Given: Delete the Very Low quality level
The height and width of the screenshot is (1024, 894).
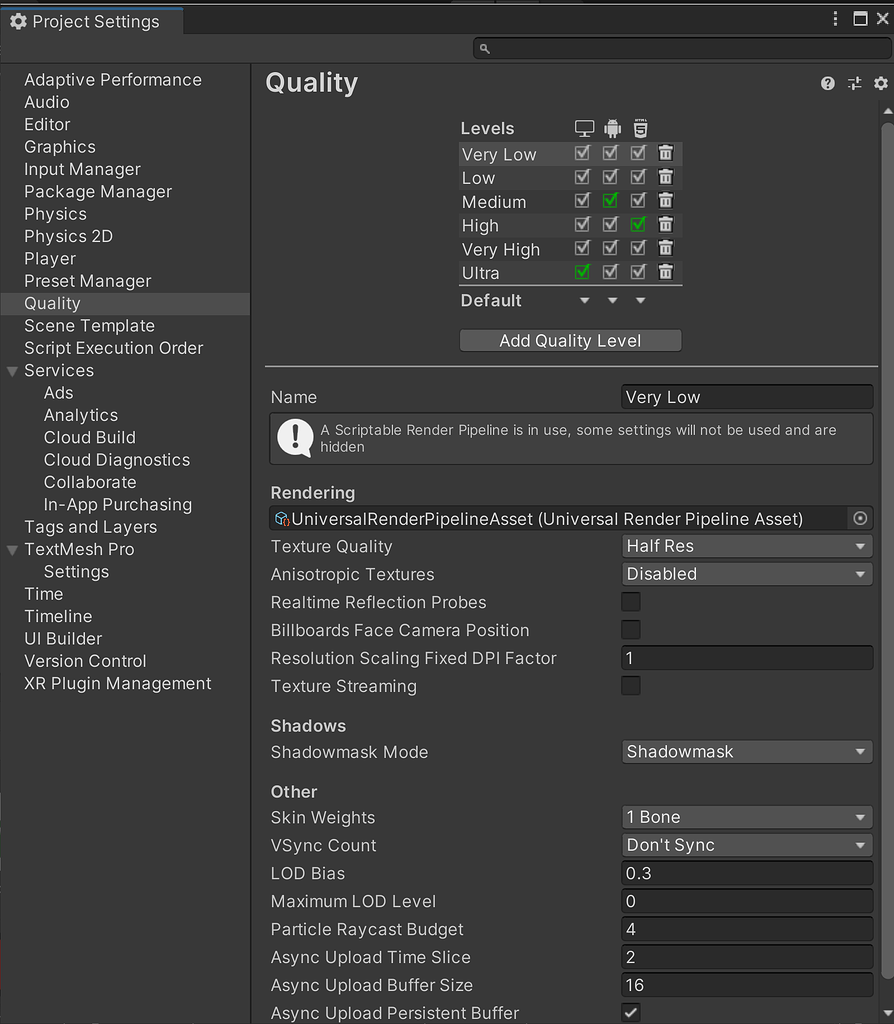Looking at the screenshot, I should click(666, 154).
